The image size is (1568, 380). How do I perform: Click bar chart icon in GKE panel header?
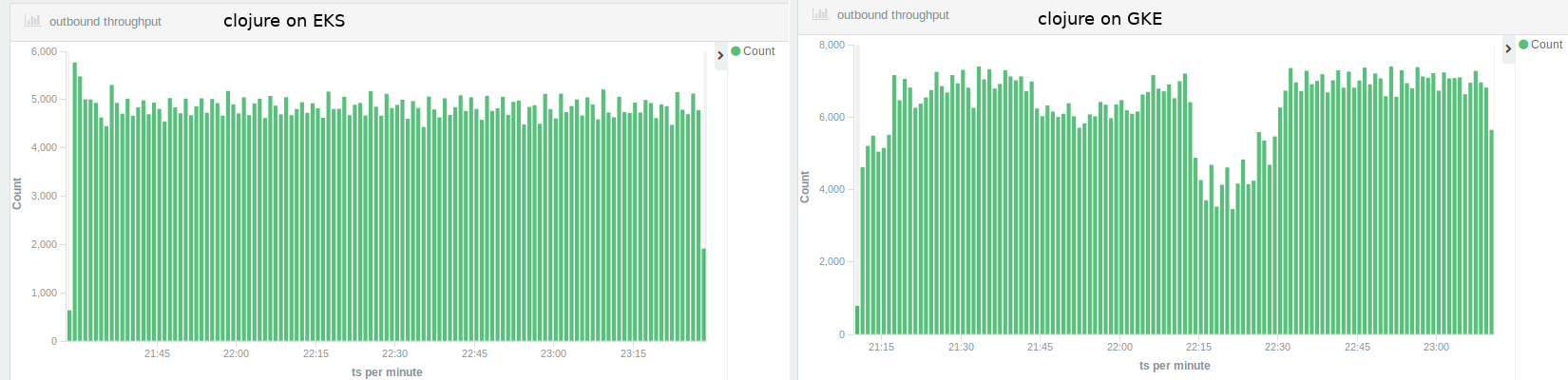(x=820, y=13)
